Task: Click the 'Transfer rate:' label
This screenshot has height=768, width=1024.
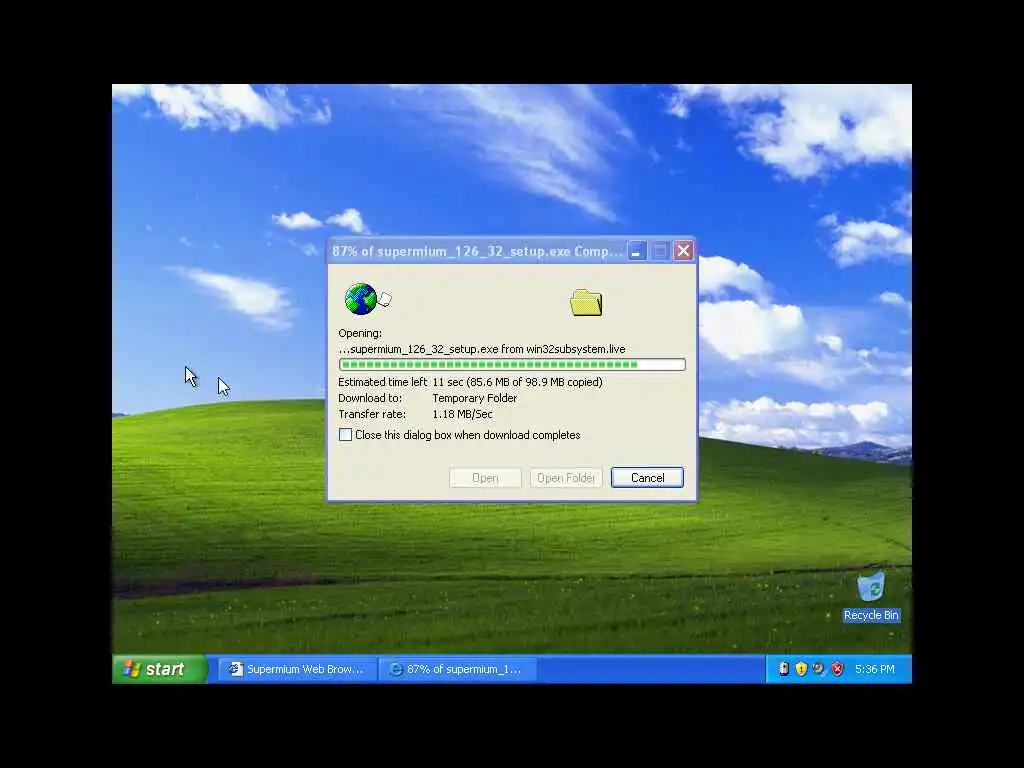Action: [372, 415]
